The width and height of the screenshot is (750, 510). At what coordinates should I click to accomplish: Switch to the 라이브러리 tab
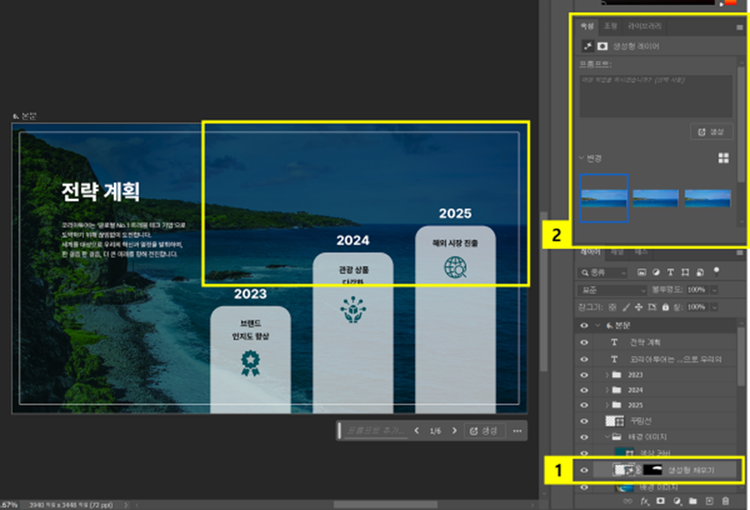644,26
